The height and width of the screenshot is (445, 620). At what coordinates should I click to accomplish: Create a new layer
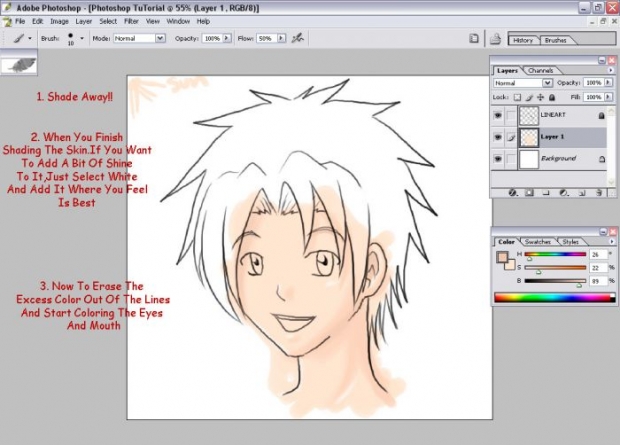pos(582,193)
